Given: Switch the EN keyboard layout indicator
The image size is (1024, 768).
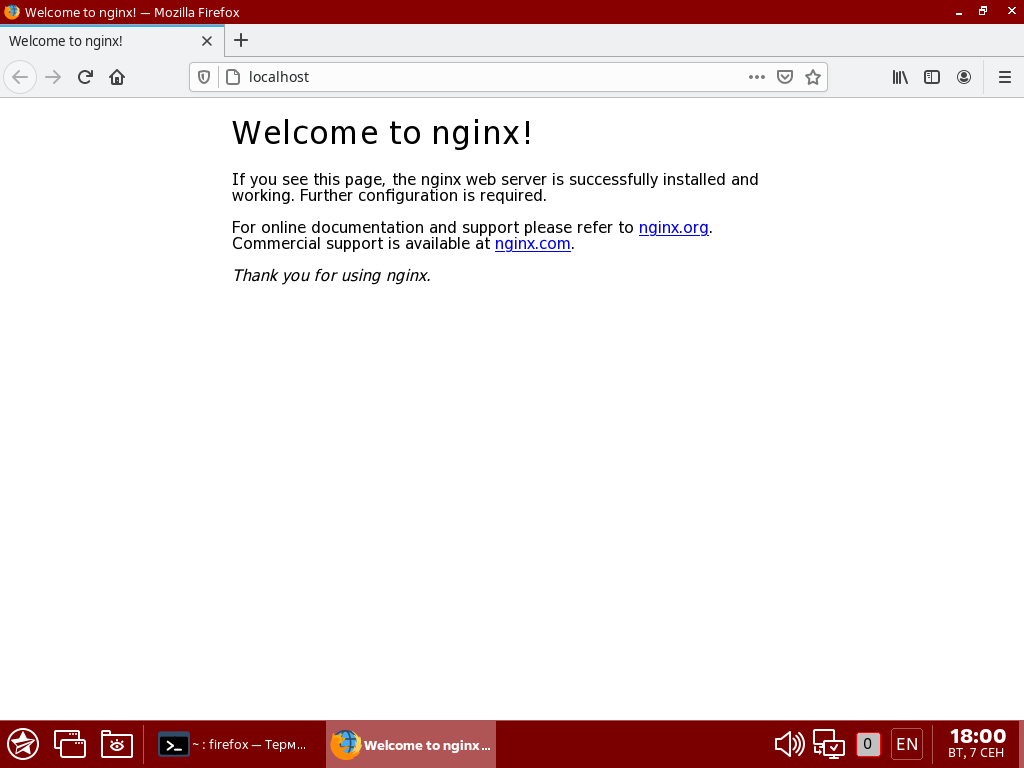Looking at the screenshot, I should tap(907, 744).
